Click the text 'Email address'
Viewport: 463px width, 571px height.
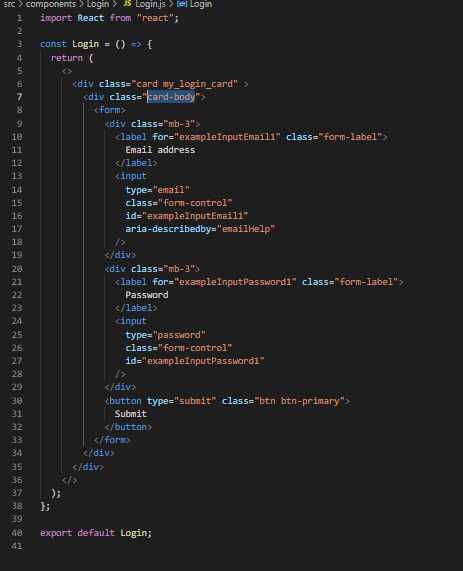coord(160,150)
